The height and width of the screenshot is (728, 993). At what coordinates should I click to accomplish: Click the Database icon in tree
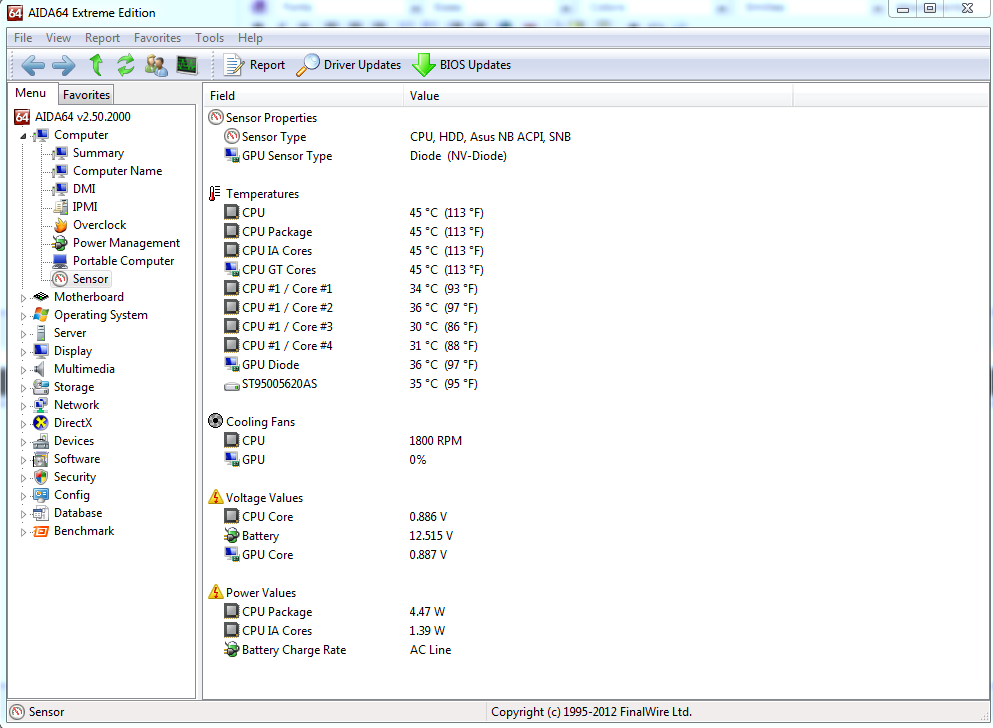point(41,513)
